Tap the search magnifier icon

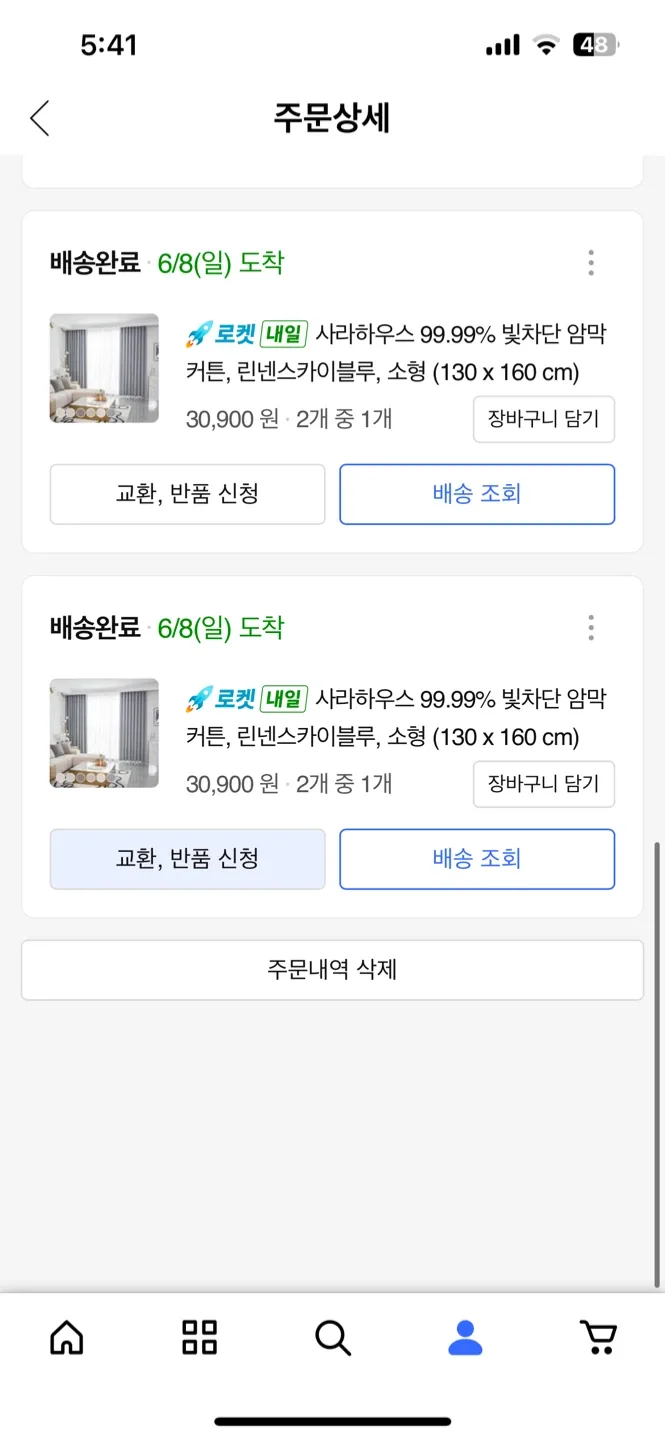coord(333,1337)
